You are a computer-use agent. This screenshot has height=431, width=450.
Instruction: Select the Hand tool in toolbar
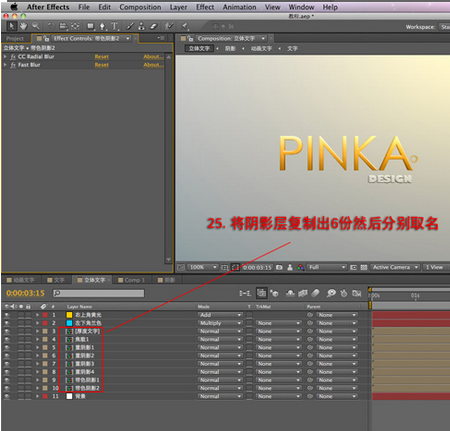pos(23,26)
